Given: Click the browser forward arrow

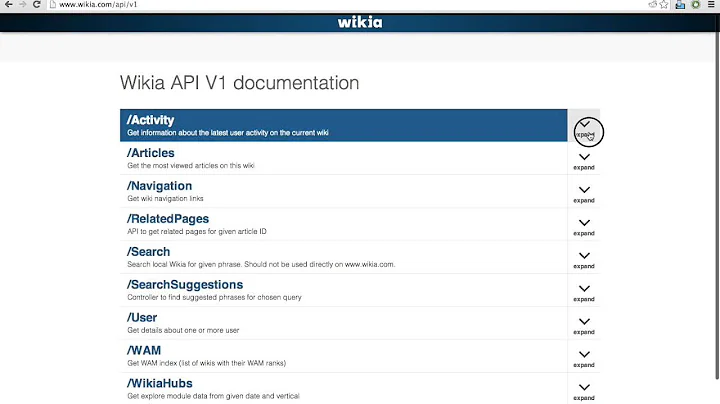Looking at the screenshot, I should pos(22,5).
